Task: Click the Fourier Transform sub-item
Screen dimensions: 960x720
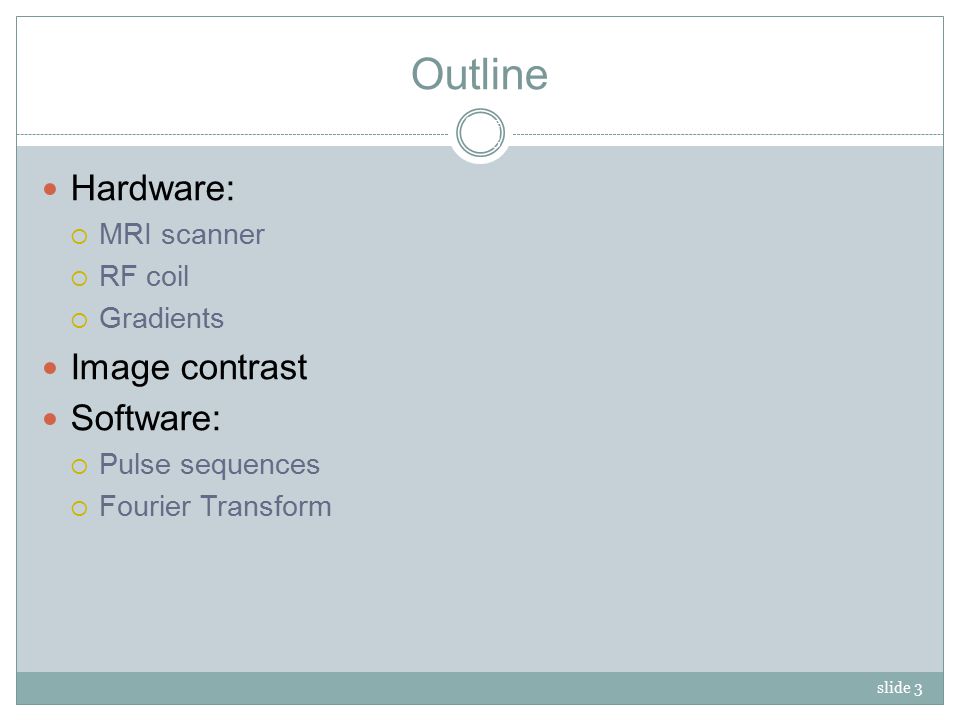Action: [215, 507]
